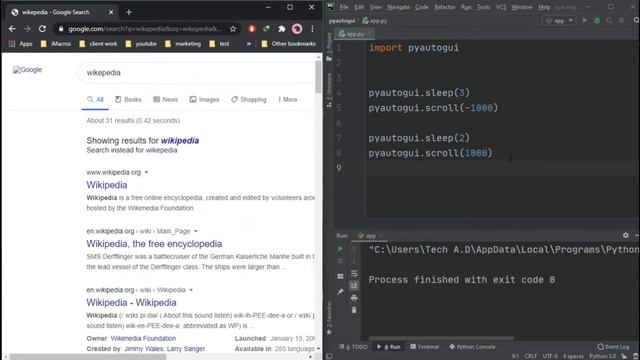Toggle soft-wrap in Run console
Image resolution: width=640 pixels, height=360 pixels.
click(x=354, y=273)
